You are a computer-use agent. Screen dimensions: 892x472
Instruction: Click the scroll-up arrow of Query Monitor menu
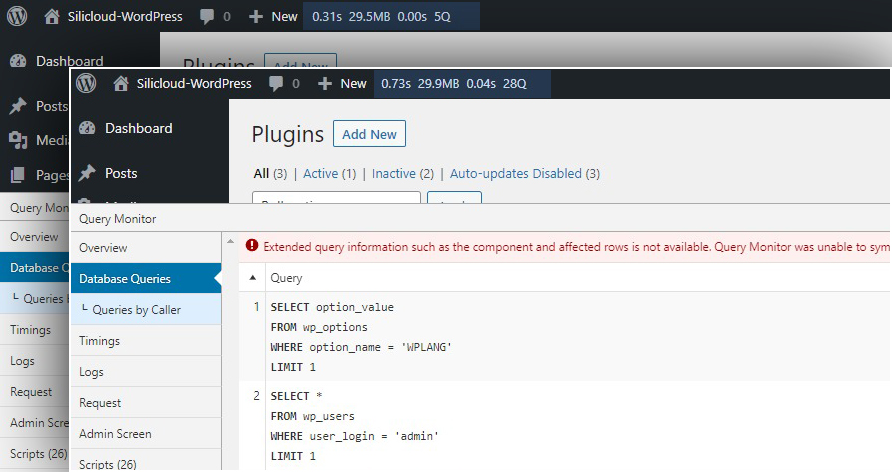click(x=230, y=241)
